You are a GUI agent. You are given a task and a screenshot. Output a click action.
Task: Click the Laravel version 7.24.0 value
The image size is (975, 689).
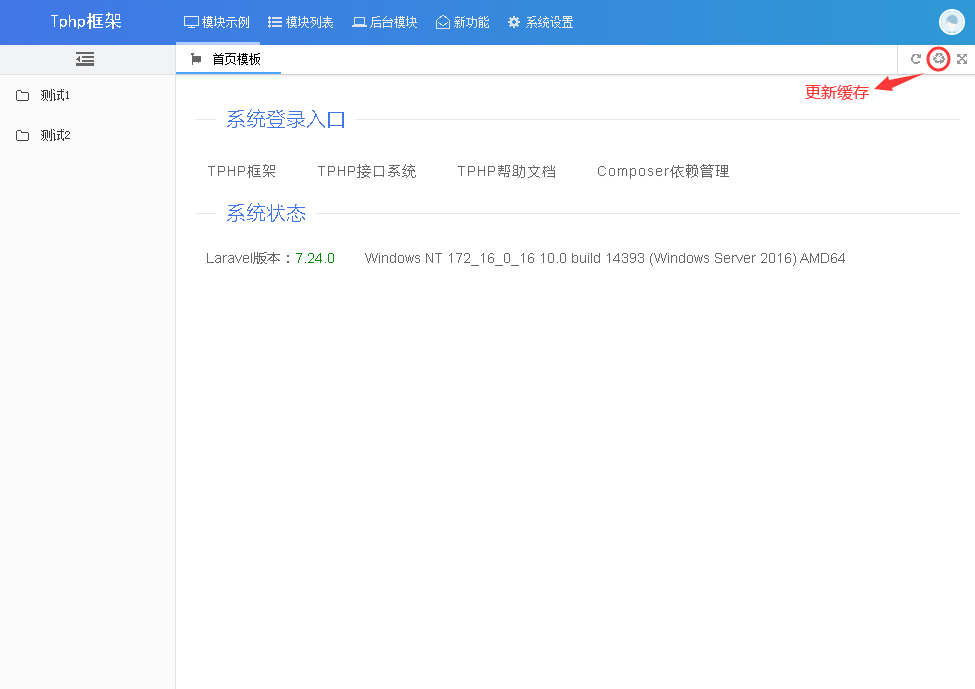pyautogui.click(x=315, y=258)
